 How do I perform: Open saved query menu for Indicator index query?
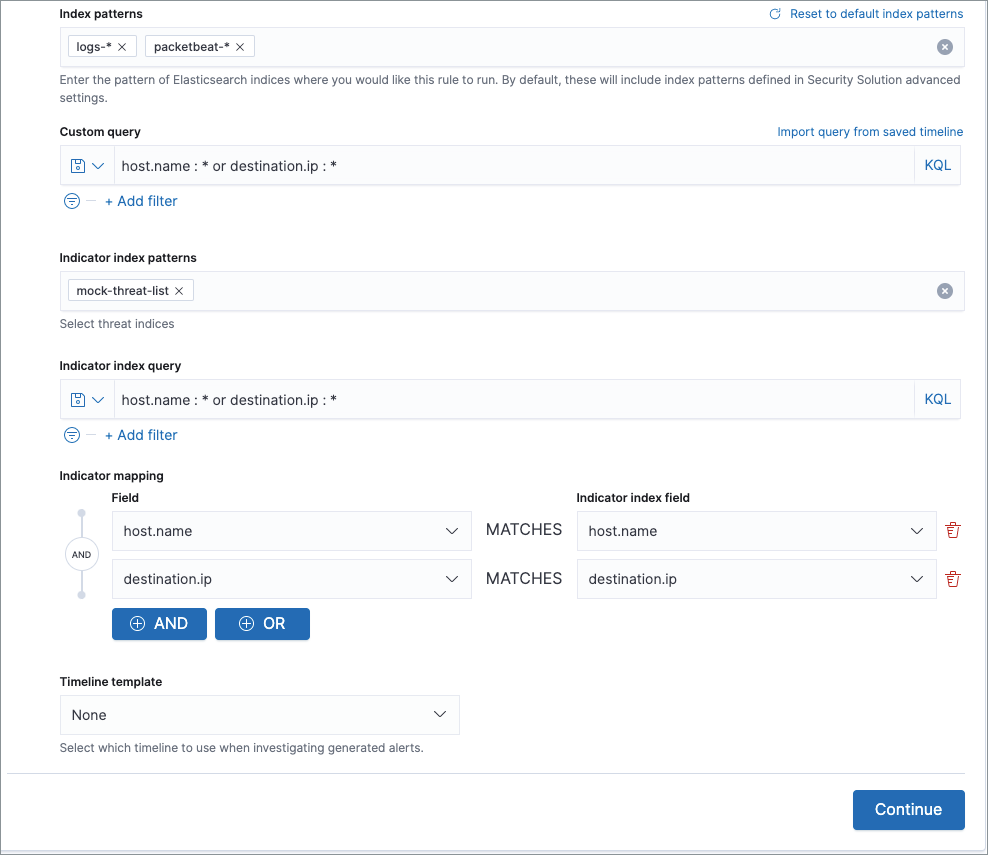click(87, 400)
